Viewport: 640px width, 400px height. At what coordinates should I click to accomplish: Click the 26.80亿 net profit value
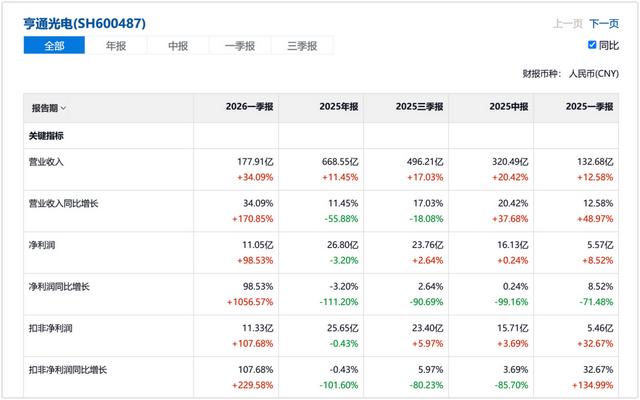(342, 245)
